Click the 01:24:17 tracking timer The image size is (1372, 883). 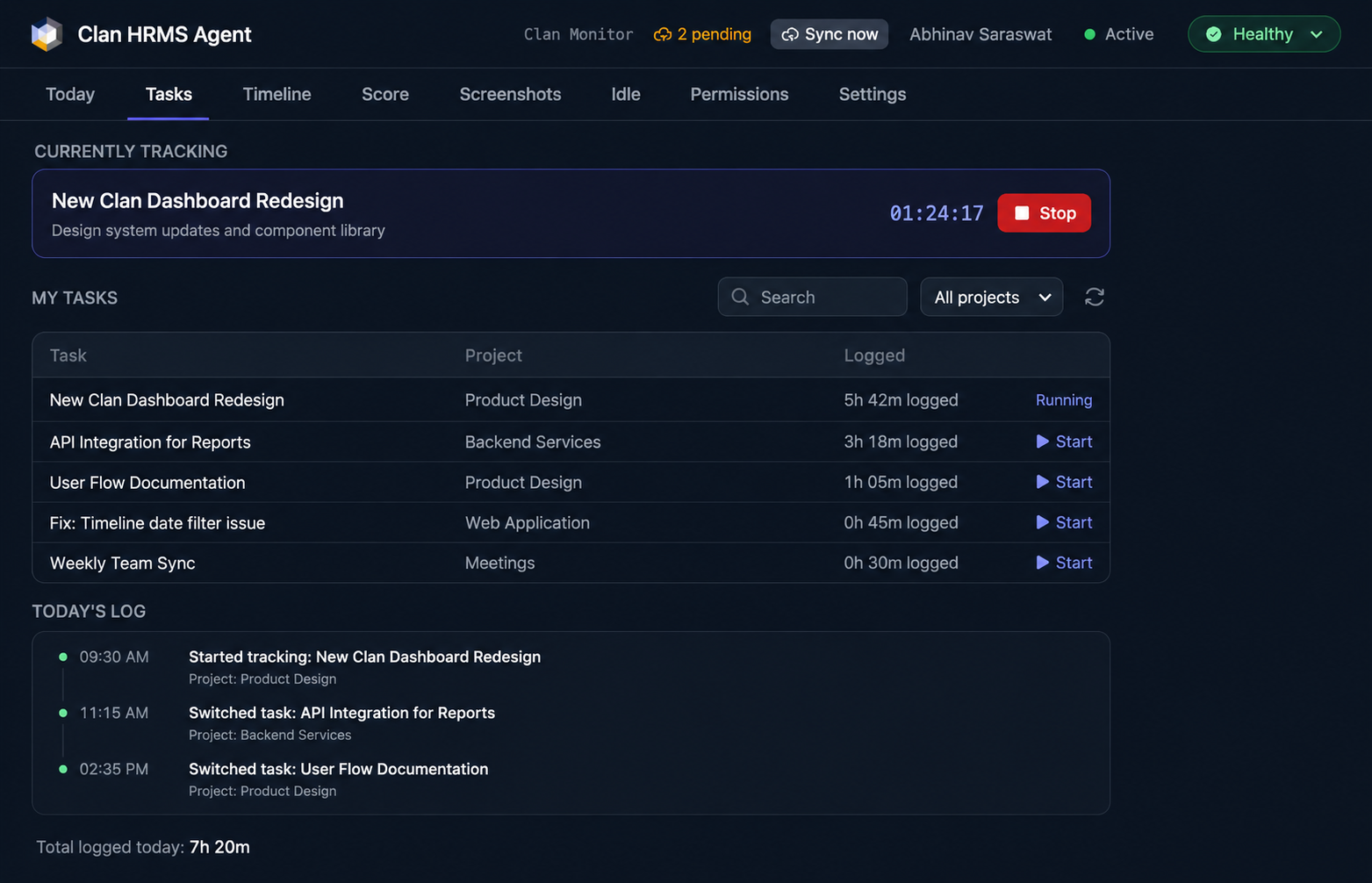click(x=937, y=213)
